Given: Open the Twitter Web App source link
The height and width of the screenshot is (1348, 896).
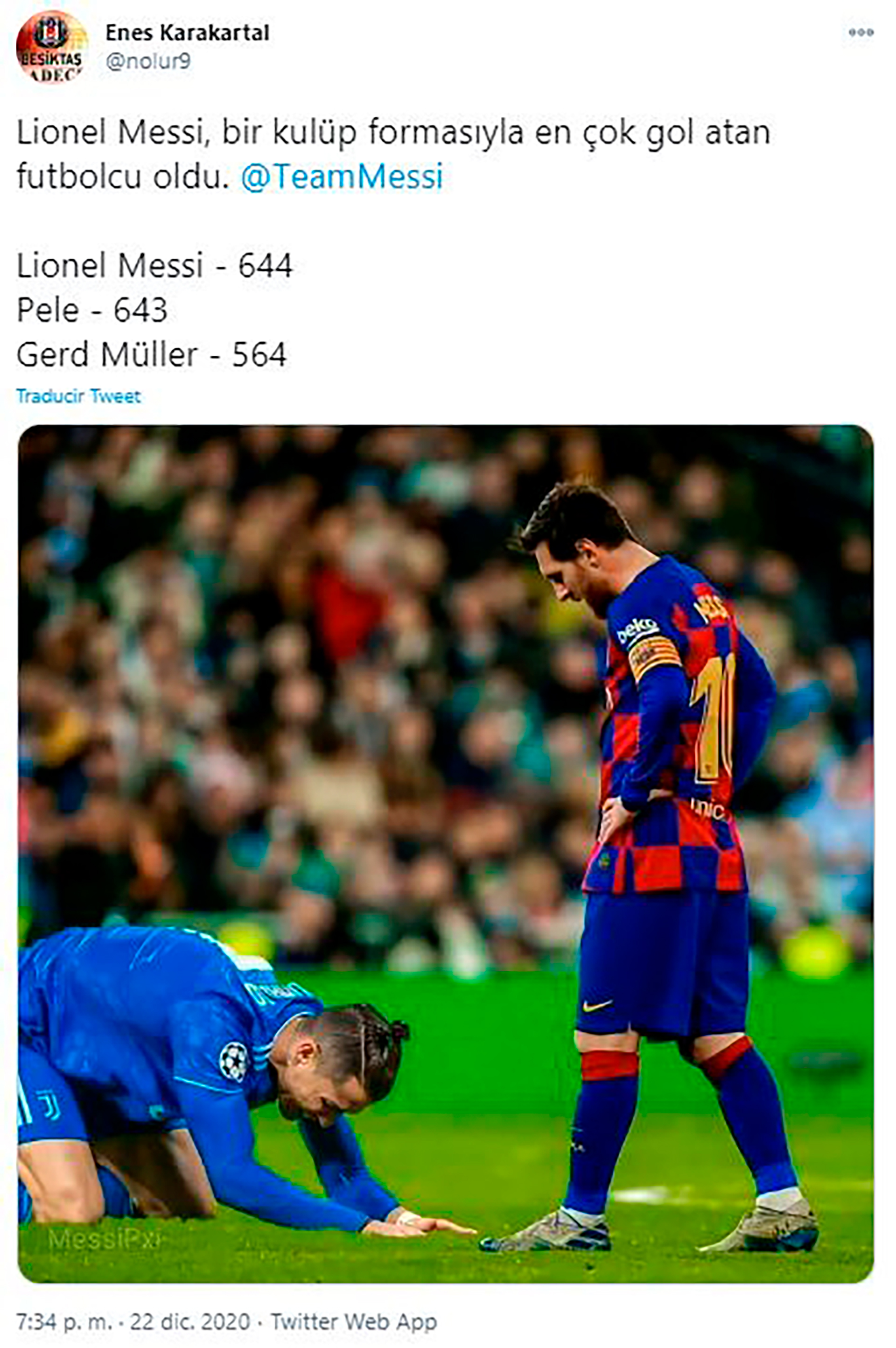Looking at the screenshot, I should [354, 1322].
